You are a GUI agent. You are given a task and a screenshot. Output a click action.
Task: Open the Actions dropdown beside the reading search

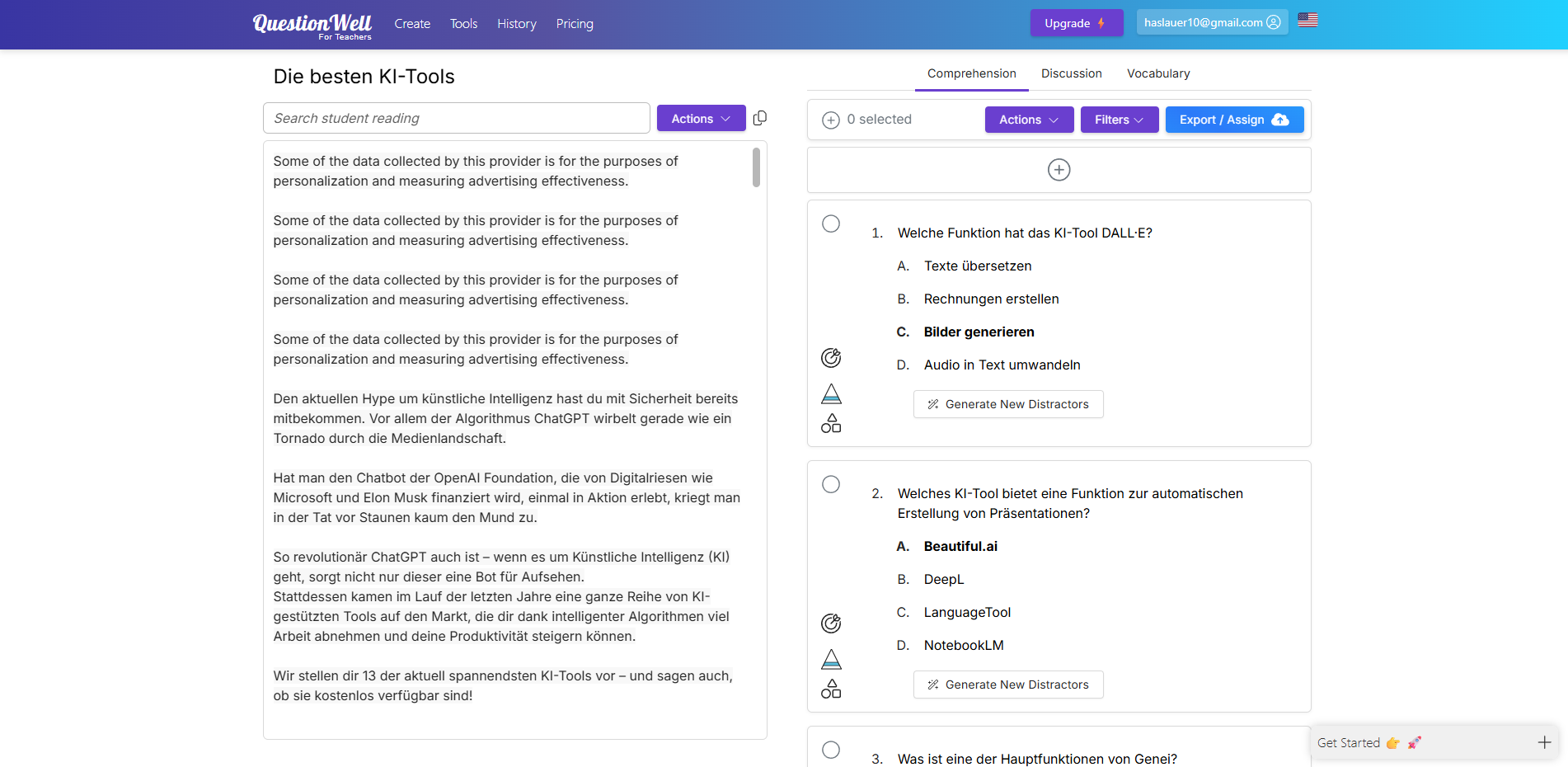pyautogui.click(x=701, y=119)
